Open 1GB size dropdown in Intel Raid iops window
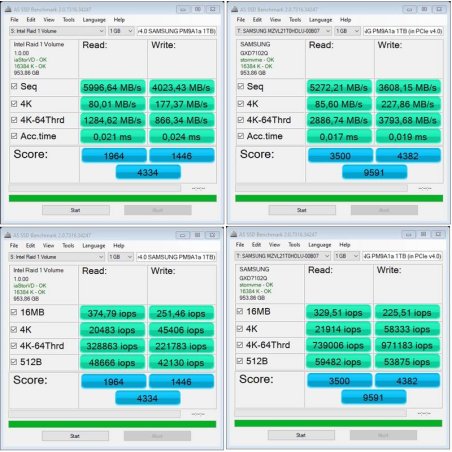This screenshot has height=452, width=452. pyautogui.click(x=121, y=257)
